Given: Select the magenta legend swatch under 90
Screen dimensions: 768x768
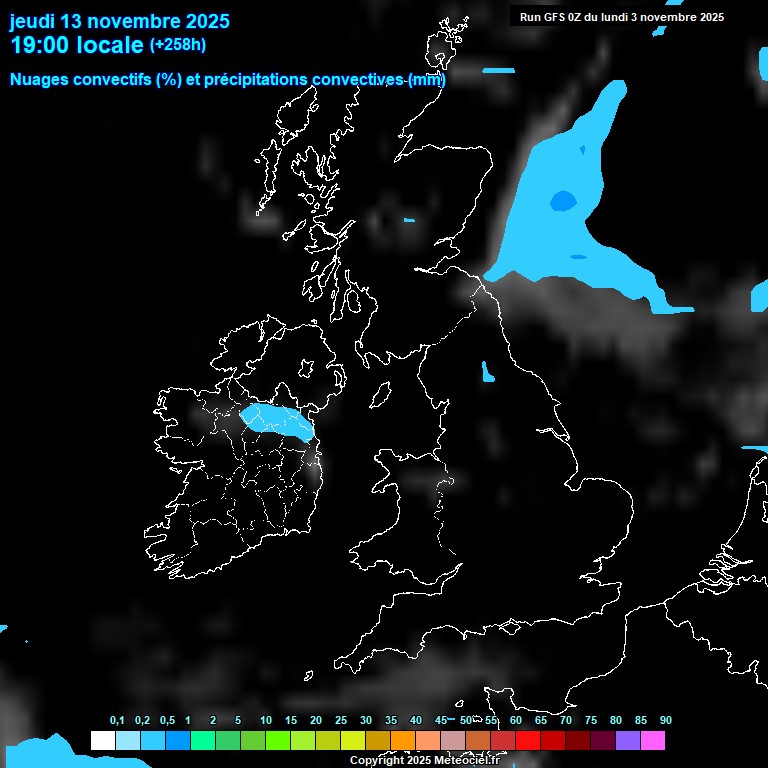Looking at the screenshot, I should 653,741.
